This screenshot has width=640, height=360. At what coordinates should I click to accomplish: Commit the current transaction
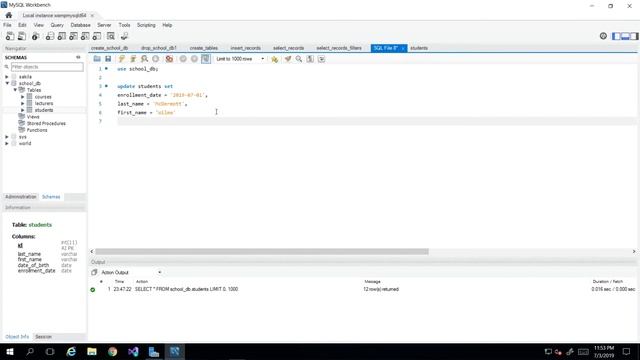(x=183, y=59)
